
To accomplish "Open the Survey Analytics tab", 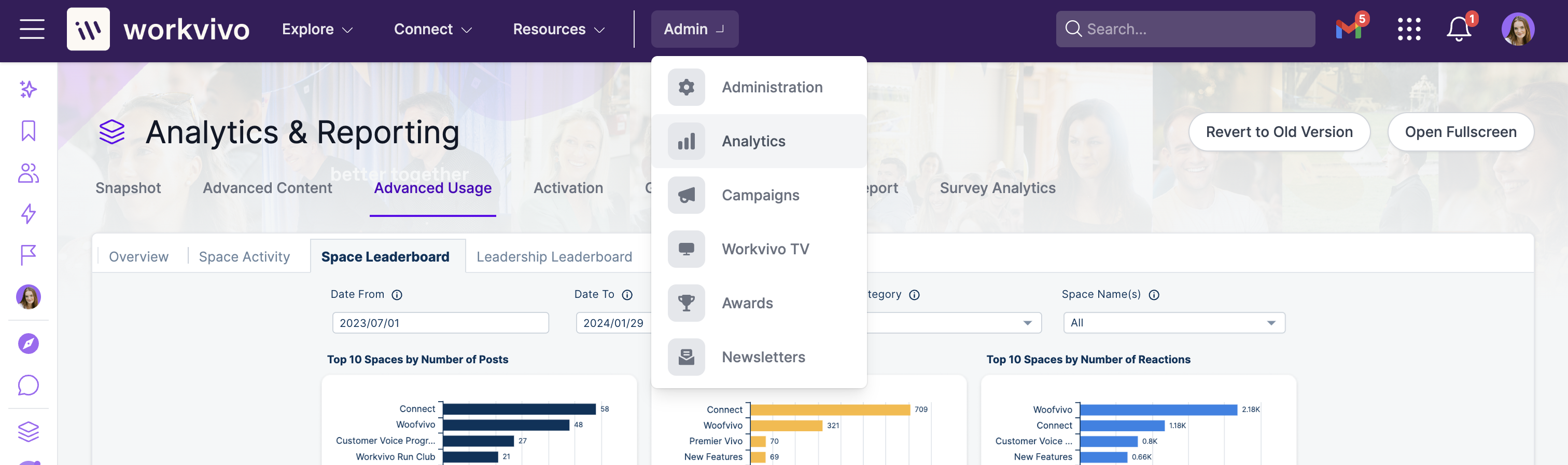I will 997,188.
